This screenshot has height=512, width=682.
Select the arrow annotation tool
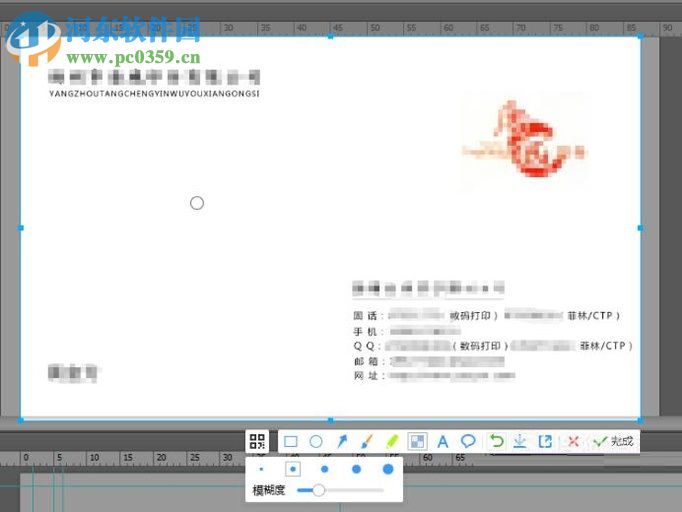tap(342, 442)
